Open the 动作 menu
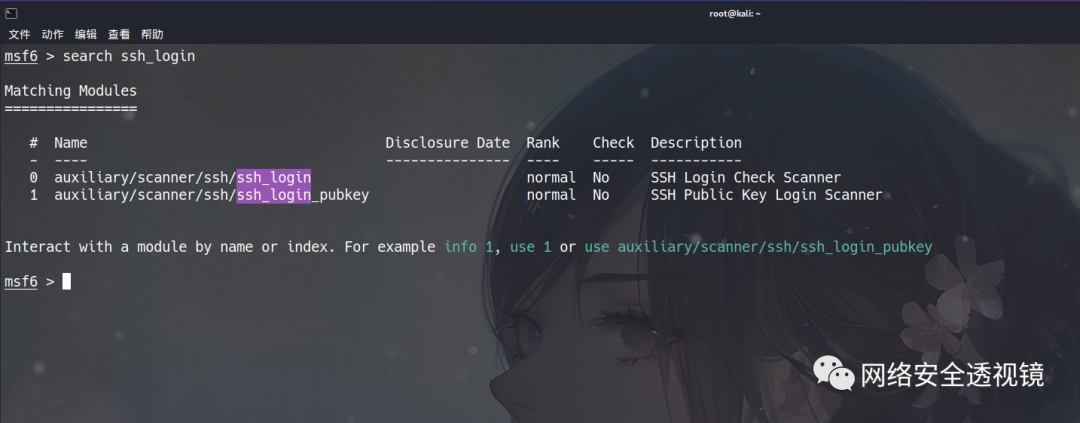 coord(52,34)
